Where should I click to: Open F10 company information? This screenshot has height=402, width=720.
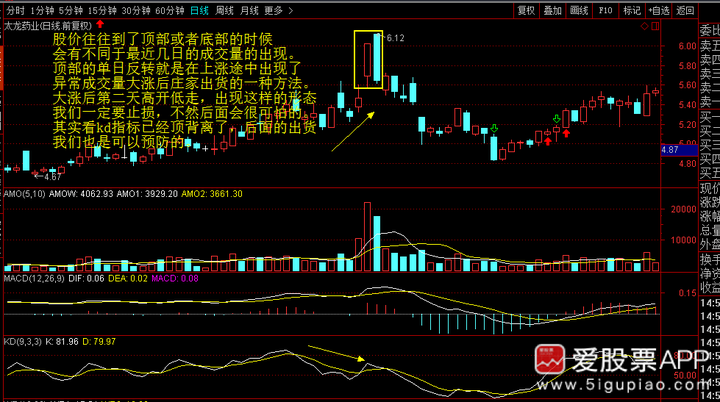(x=605, y=11)
